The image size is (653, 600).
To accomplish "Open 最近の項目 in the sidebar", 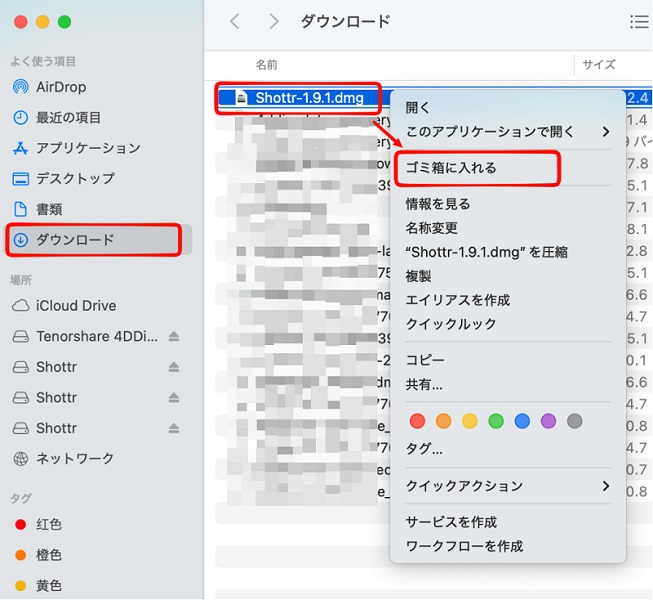I will (x=68, y=118).
